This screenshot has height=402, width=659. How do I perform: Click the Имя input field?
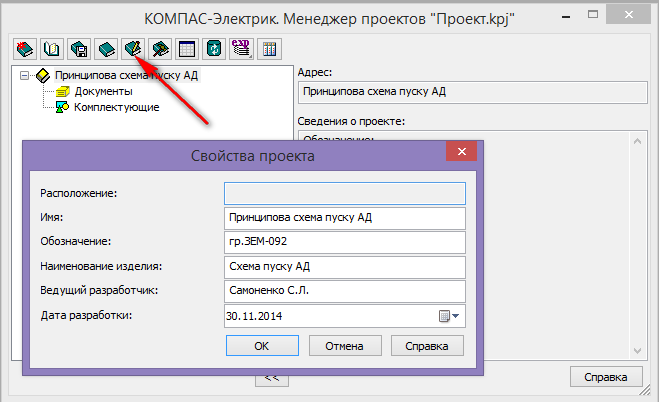tap(345, 218)
